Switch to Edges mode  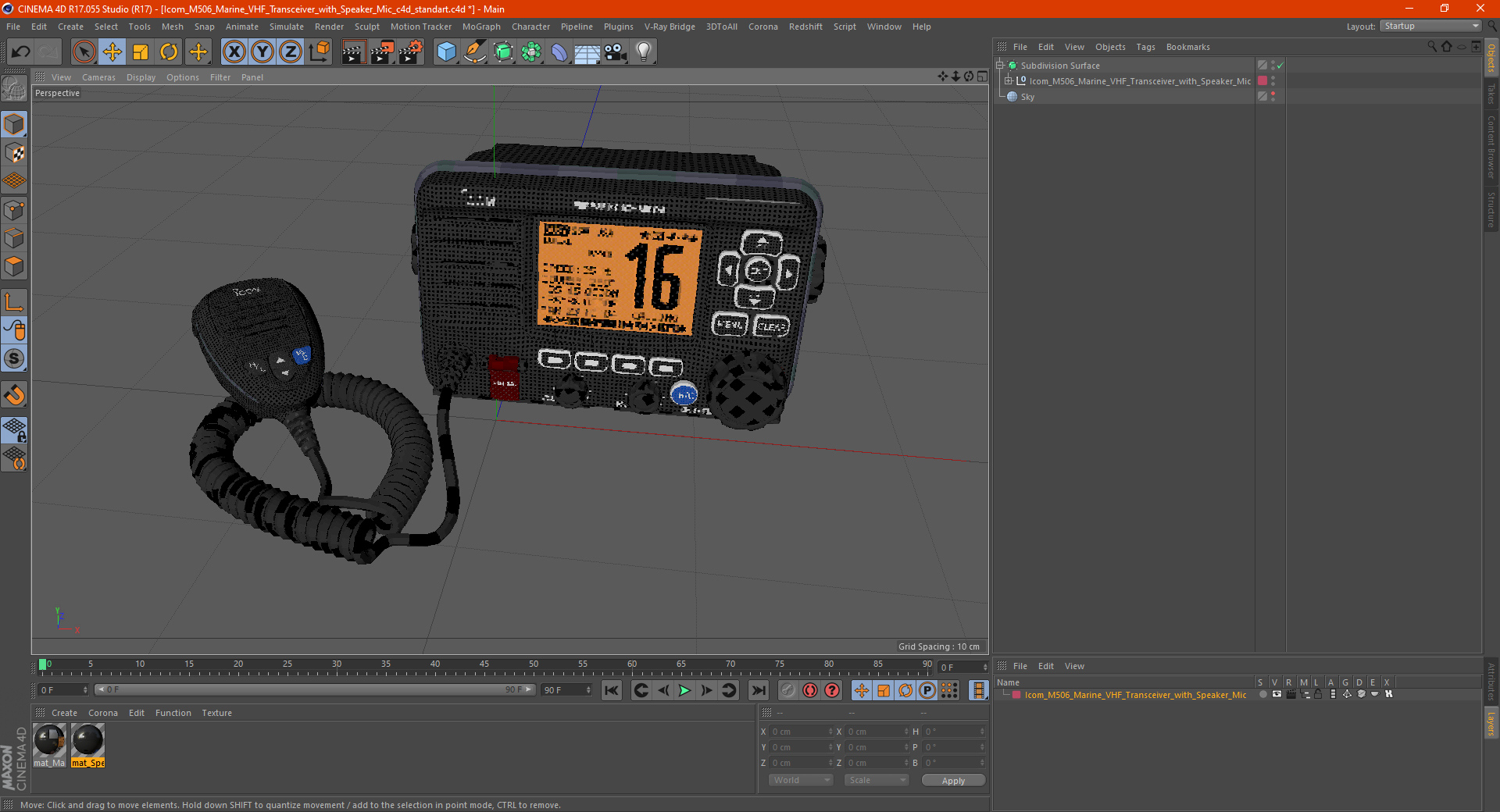click(x=14, y=238)
